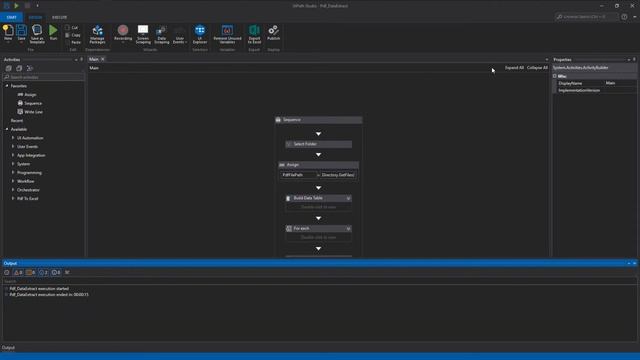Image resolution: width=640 pixels, height=360 pixels.
Task: Select the Select Folder activity
Action: [x=318, y=144]
